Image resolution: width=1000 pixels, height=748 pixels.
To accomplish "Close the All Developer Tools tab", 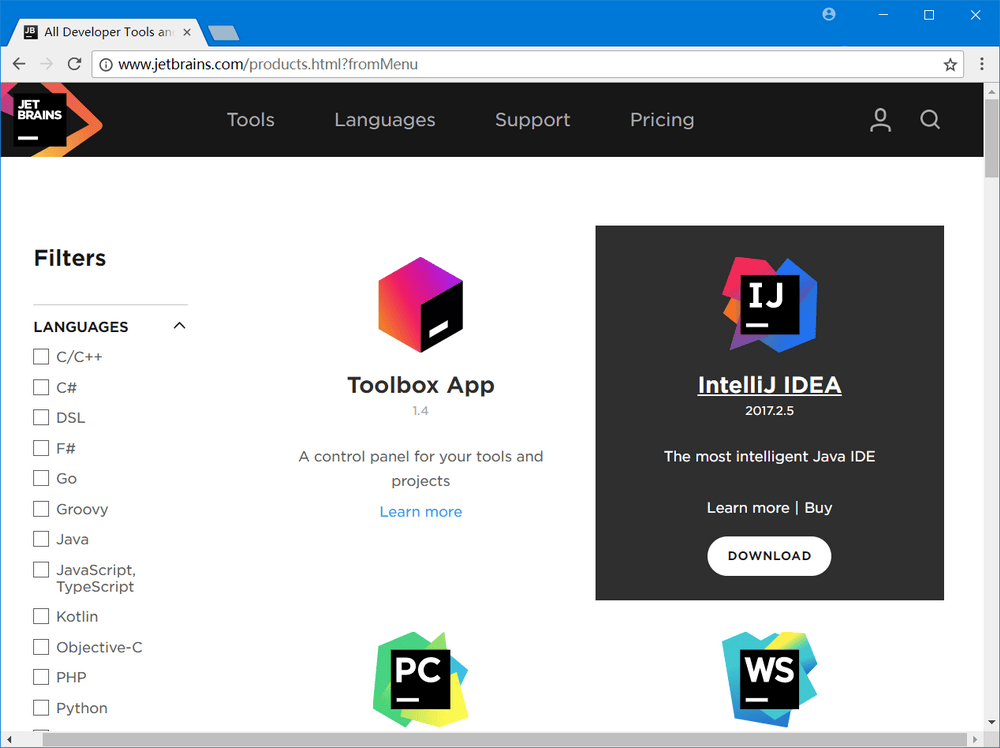I will [187, 32].
